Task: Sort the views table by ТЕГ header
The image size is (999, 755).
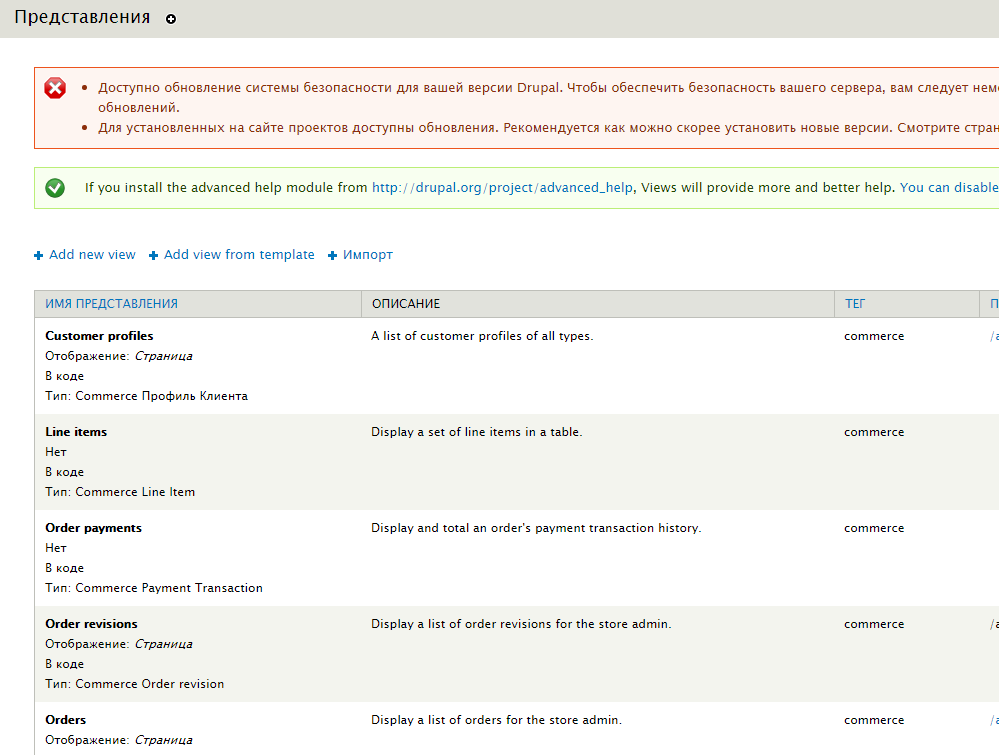Action: pyautogui.click(x=855, y=304)
